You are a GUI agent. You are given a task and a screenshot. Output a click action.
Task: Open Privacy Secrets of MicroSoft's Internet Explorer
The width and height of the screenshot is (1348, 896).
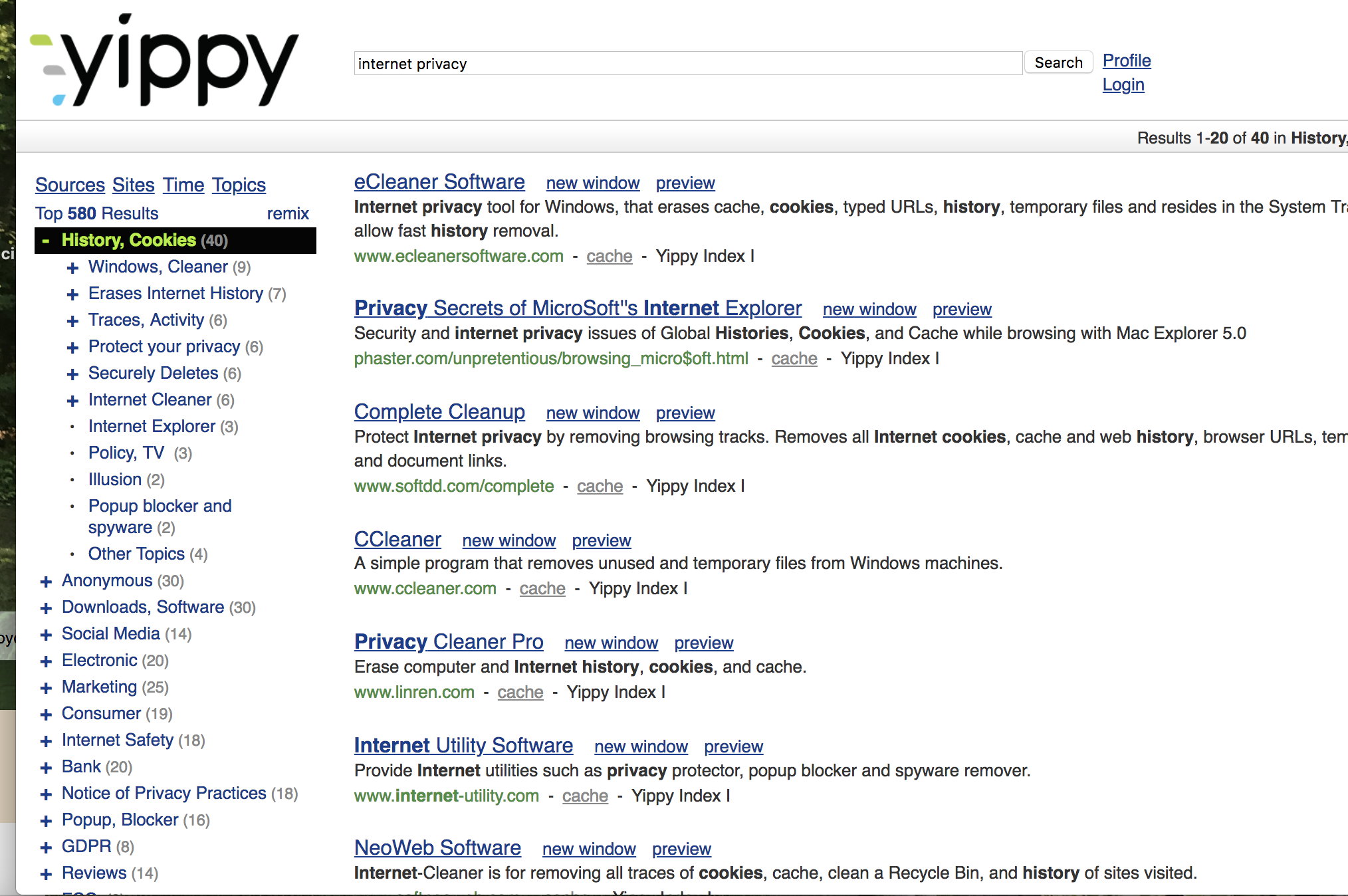coord(578,308)
